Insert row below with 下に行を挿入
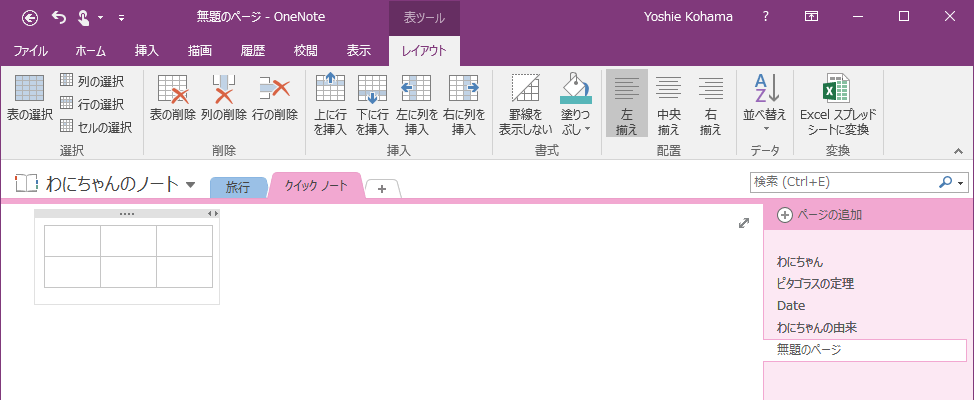The height and width of the screenshot is (400, 974). coord(372,104)
